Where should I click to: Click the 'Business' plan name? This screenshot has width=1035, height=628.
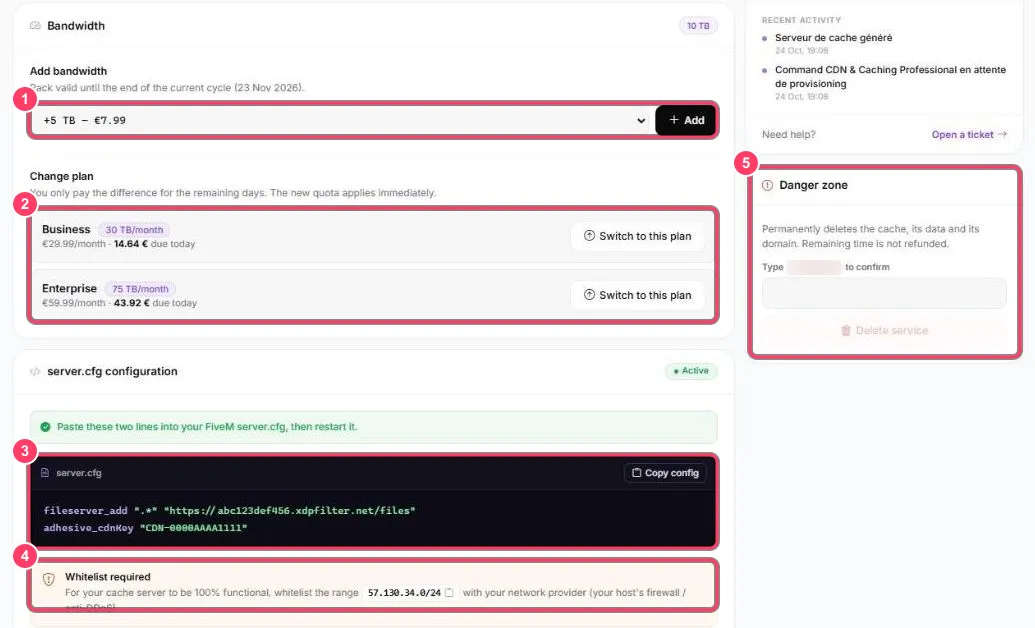point(66,229)
